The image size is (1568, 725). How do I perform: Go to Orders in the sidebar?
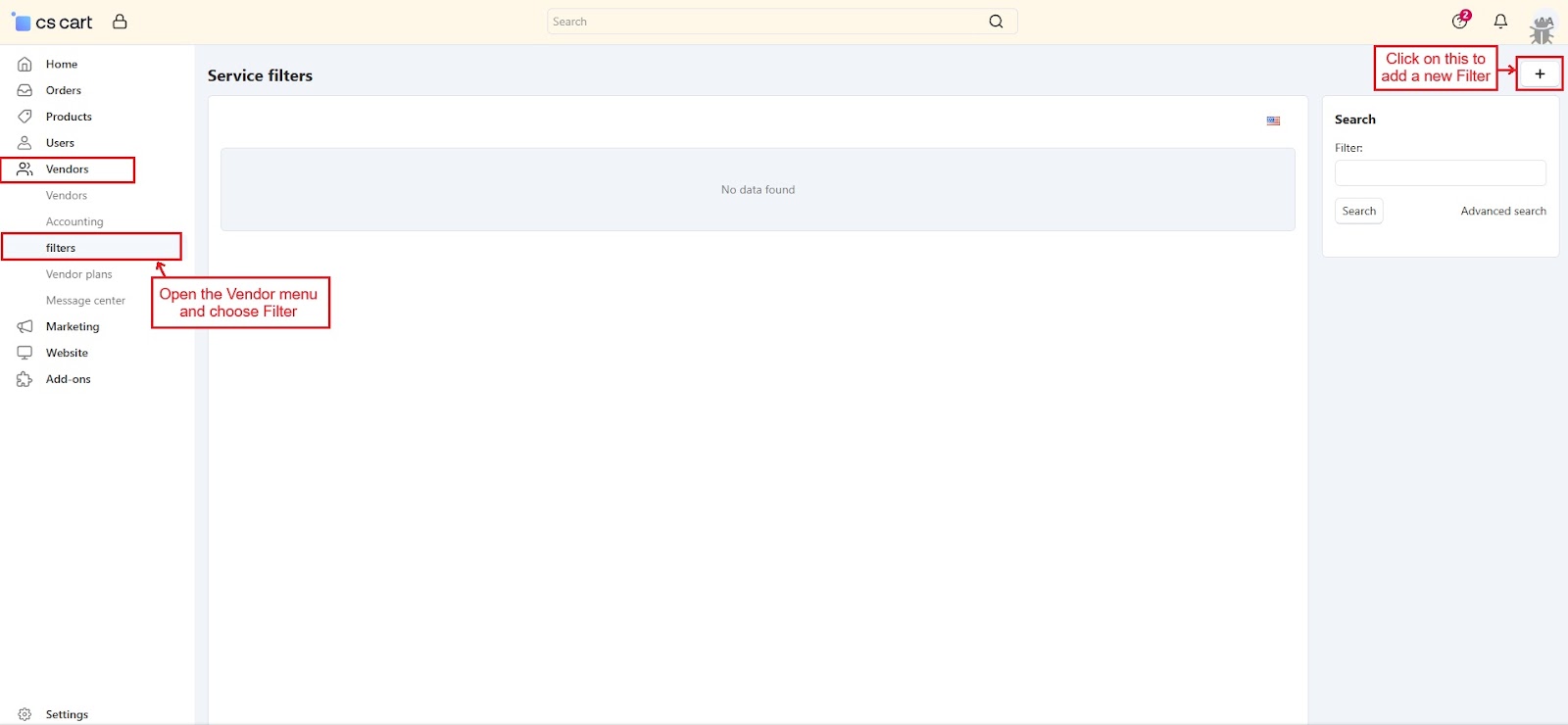tap(63, 90)
